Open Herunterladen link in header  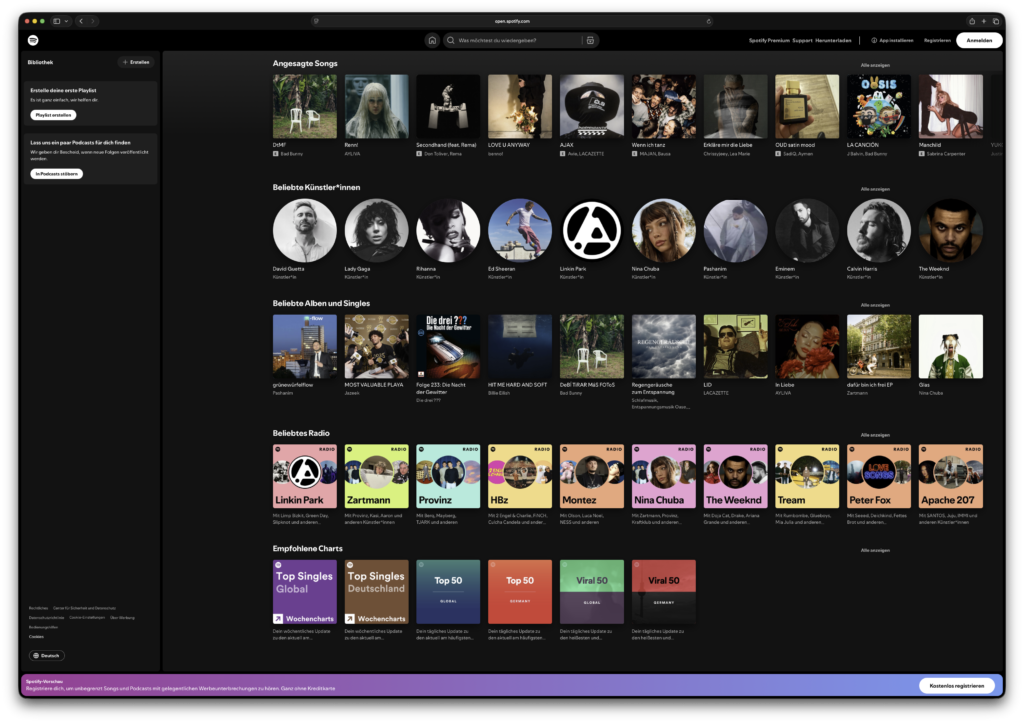[833, 40]
